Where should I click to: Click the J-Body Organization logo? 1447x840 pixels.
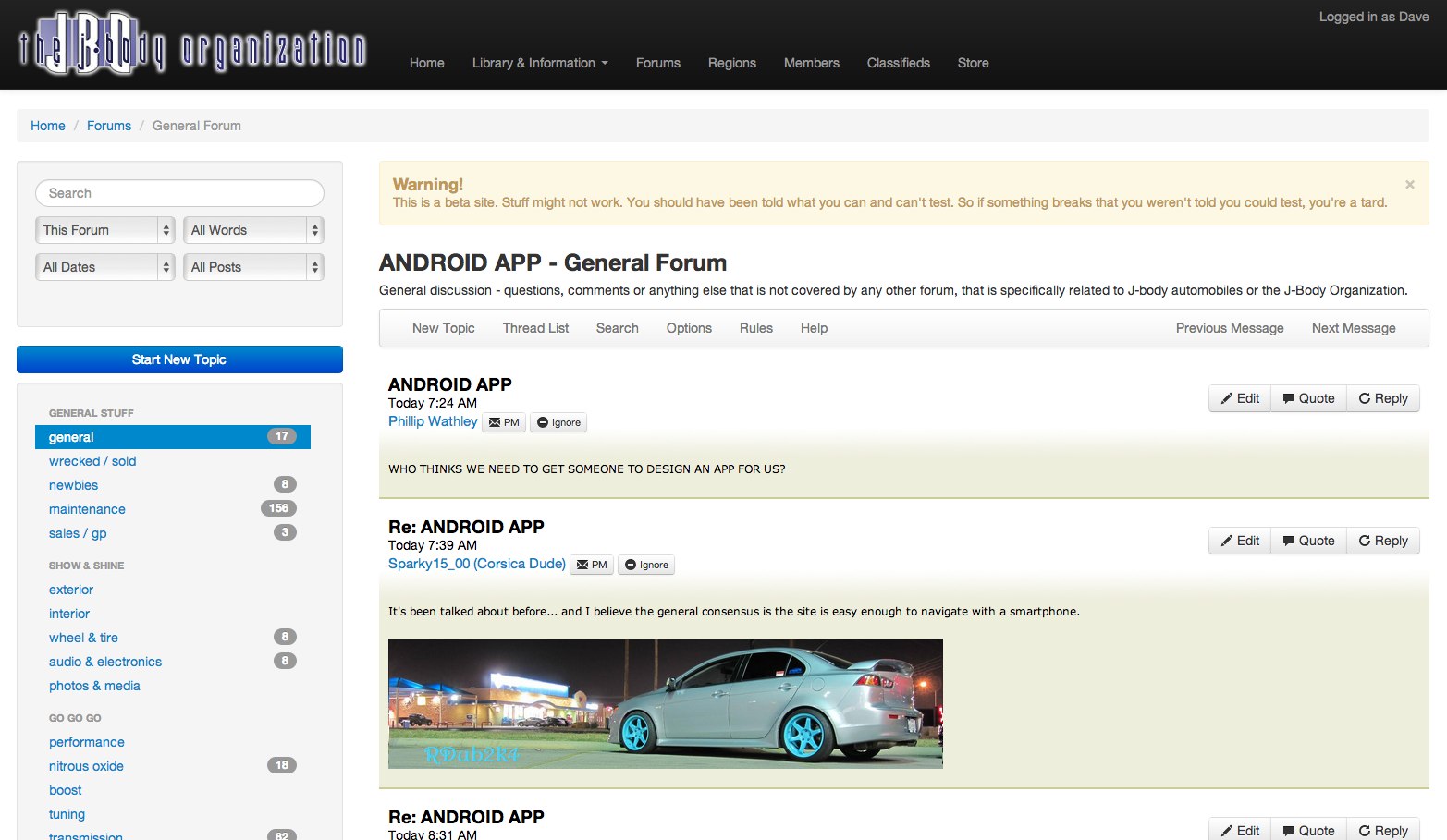(192, 44)
